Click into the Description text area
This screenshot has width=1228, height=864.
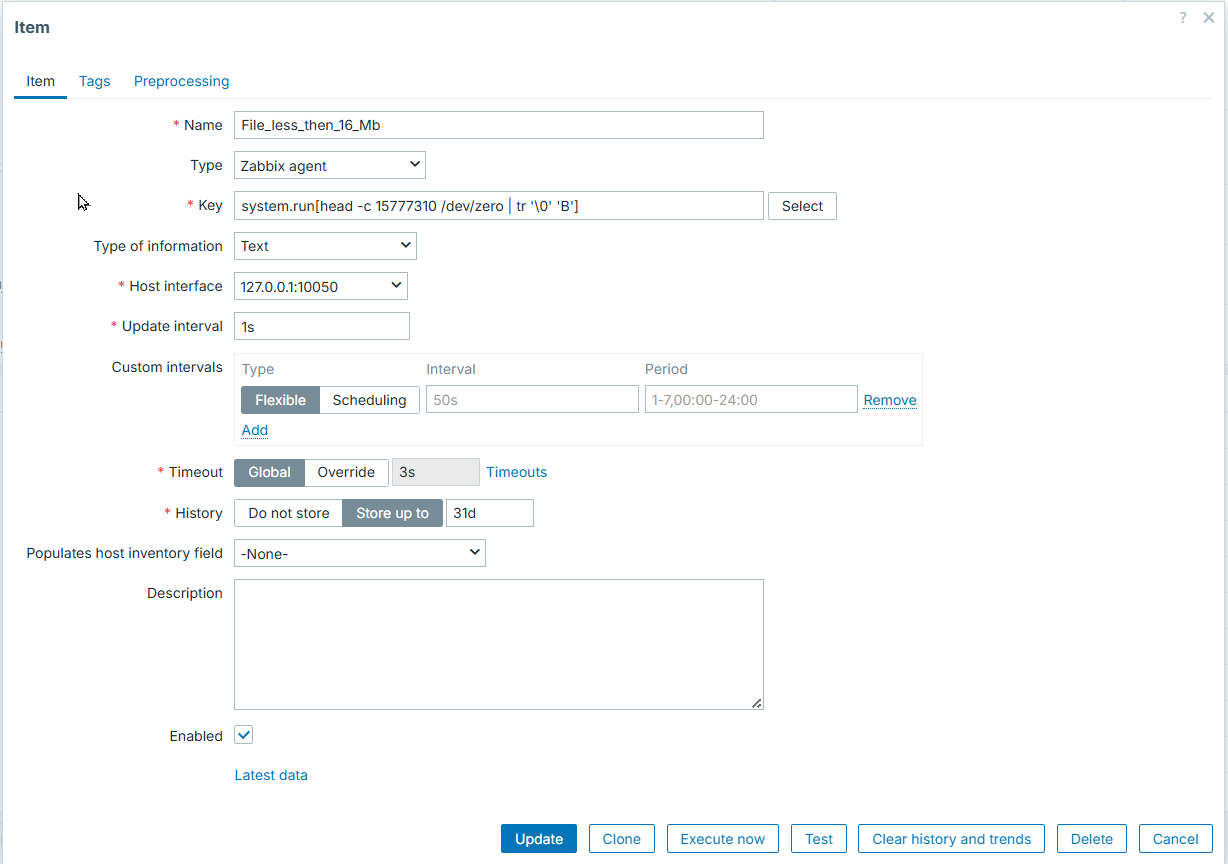pos(498,644)
